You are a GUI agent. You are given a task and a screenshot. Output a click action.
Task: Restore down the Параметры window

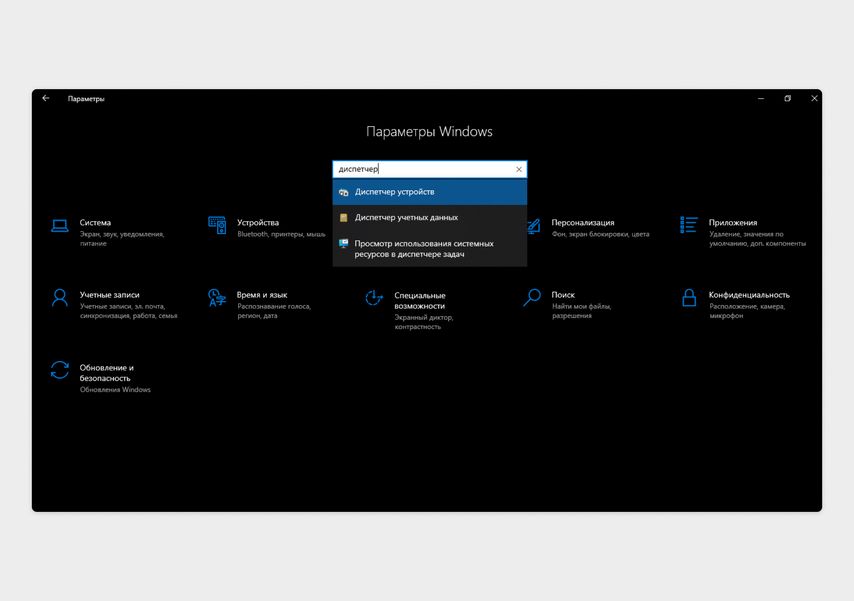(788, 99)
